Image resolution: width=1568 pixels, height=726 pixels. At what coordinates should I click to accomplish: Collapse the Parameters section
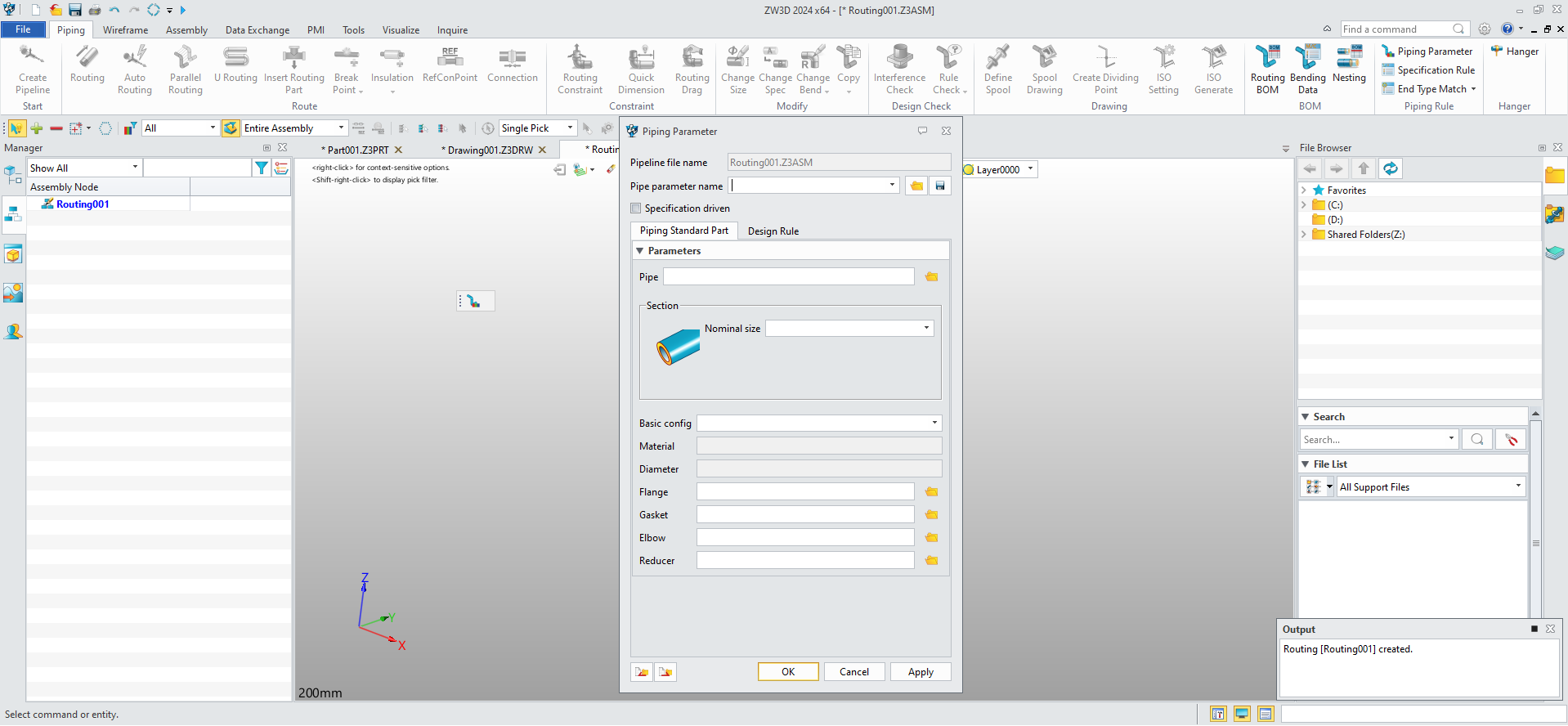click(x=640, y=251)
